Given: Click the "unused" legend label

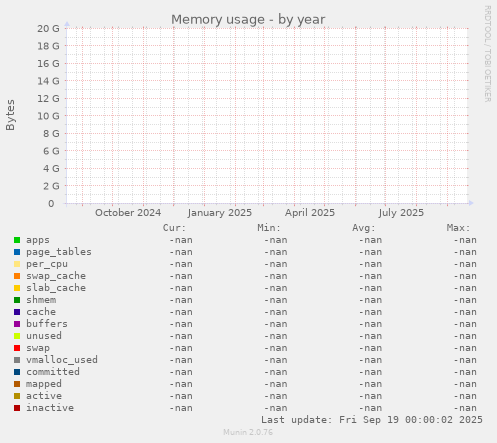Looking at the screenshot, I should (44, 336).
